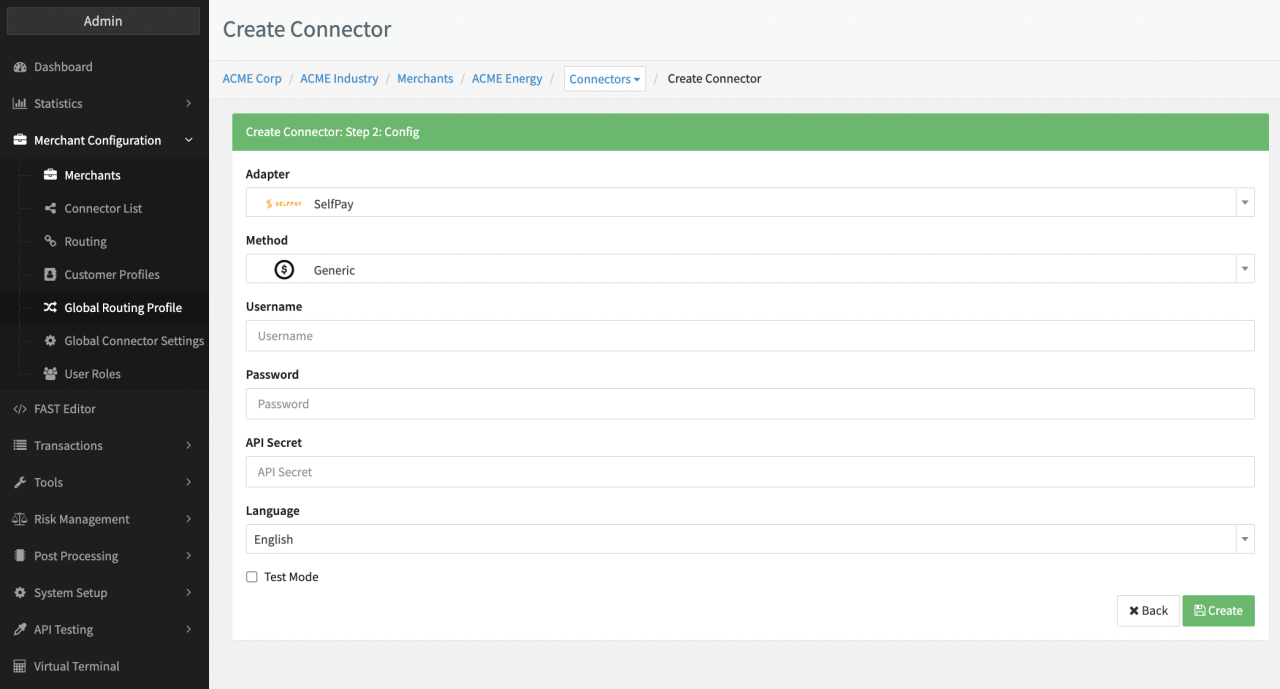Open the Connectors breadcrumb dropdown
The height and width of the screenshot is (689, 1280).
pos(604,79)
